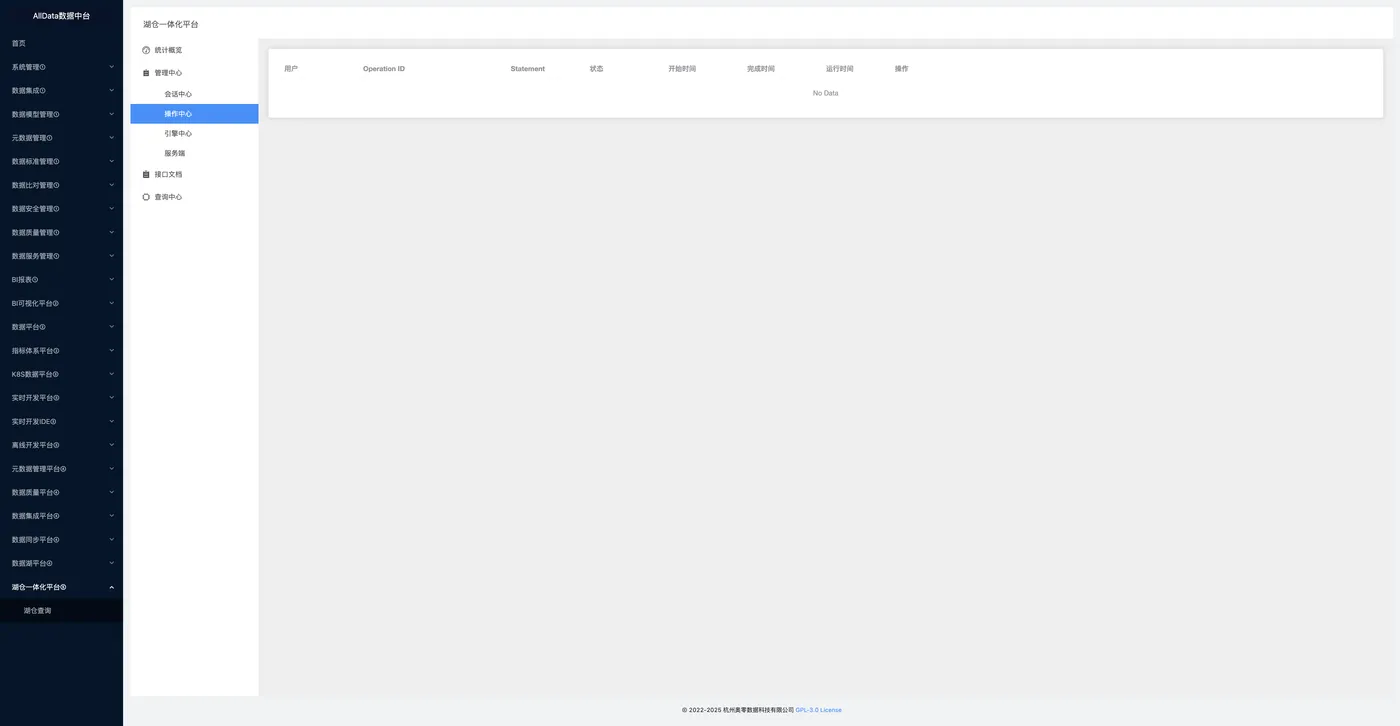Open the K8S数据平台 sidebar menu
Viewport: 1400px width, 726px height.
pyautogui.click(x=61, y=374)
